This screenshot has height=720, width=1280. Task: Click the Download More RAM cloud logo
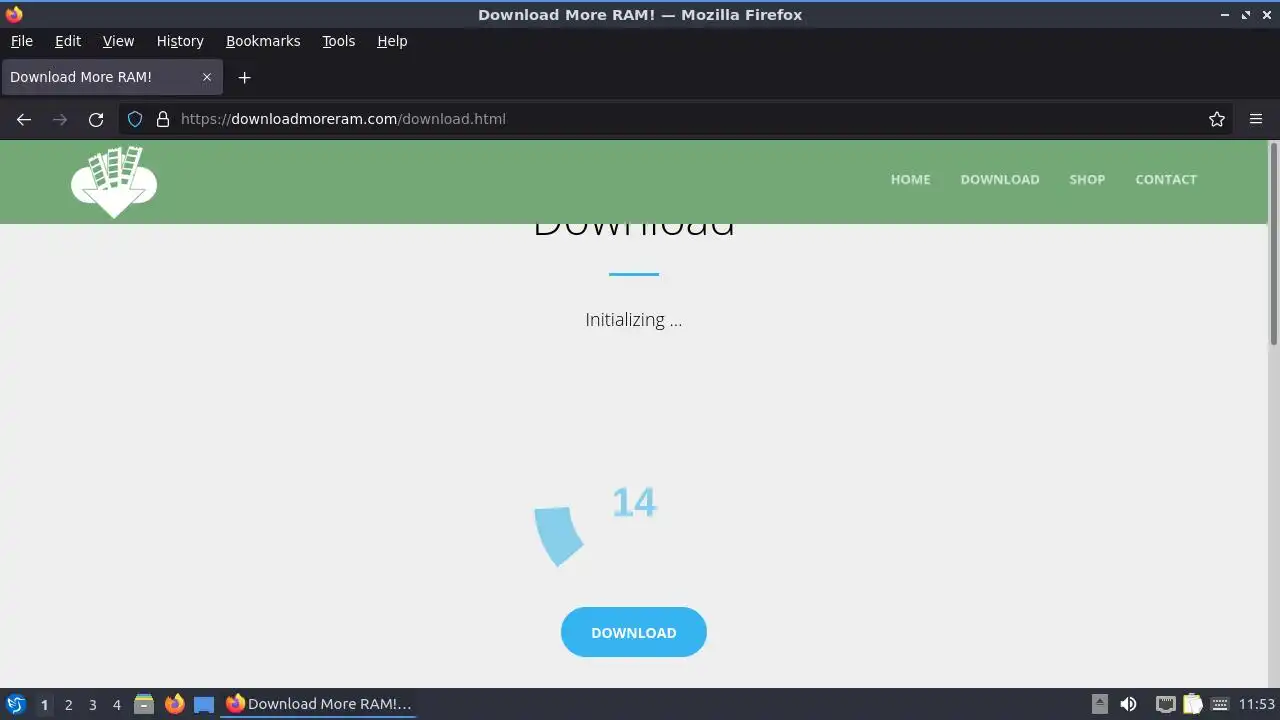(114, 182)
